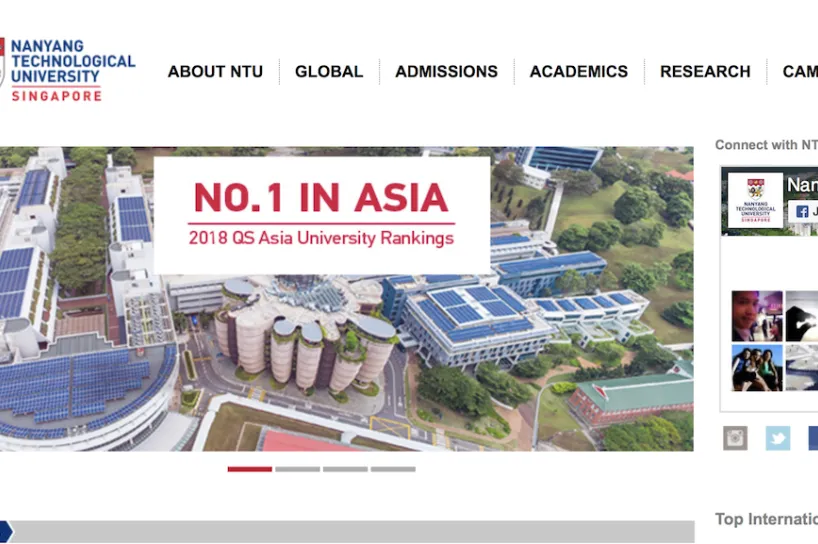Open the ADMISSIONS menu

(447, 71)
